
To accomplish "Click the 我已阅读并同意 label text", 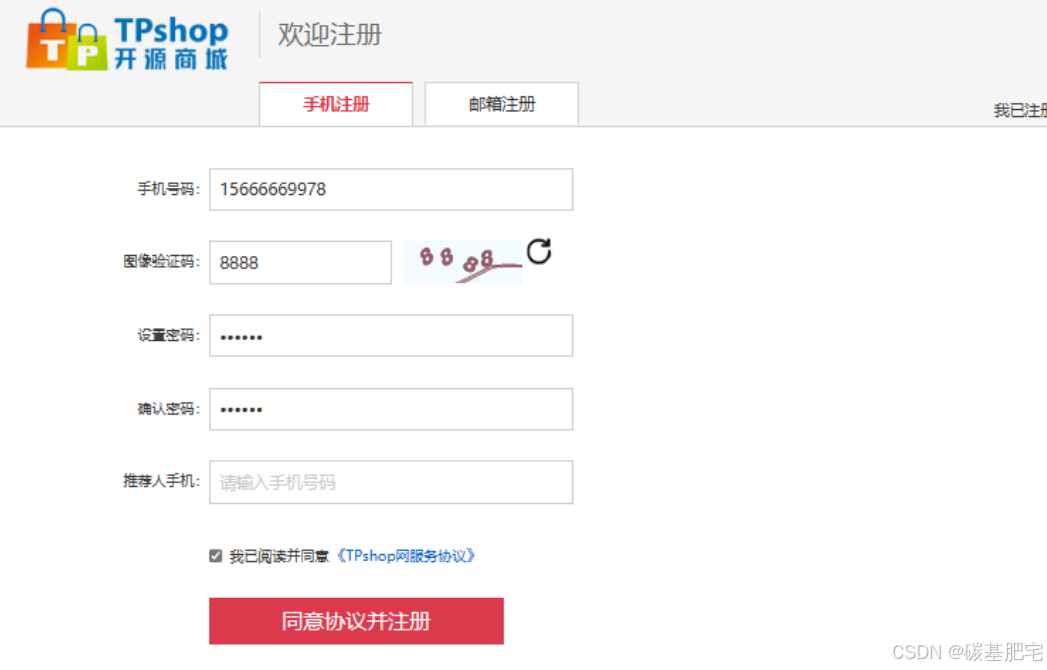I will (x=279, y=556).
